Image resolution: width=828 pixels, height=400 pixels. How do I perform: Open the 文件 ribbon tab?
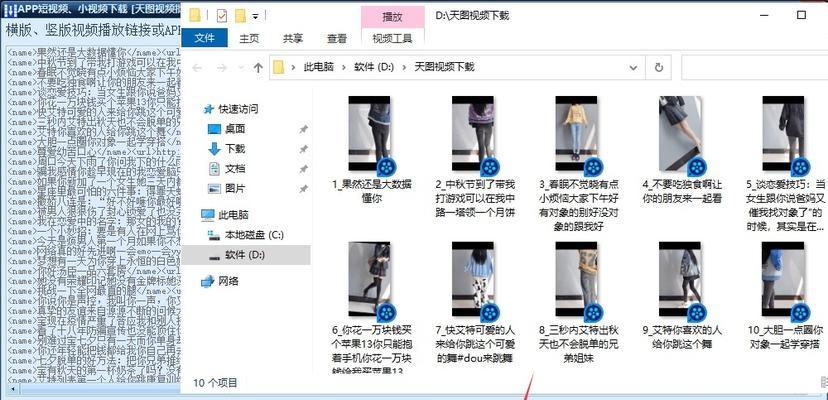204,38
